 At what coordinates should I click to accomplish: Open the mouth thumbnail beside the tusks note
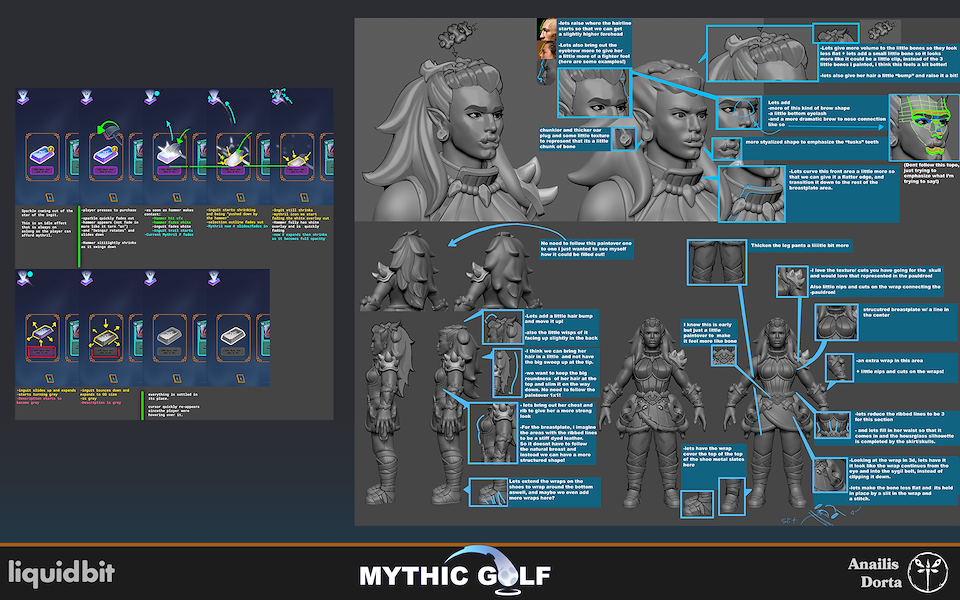[x=727, y=149]
